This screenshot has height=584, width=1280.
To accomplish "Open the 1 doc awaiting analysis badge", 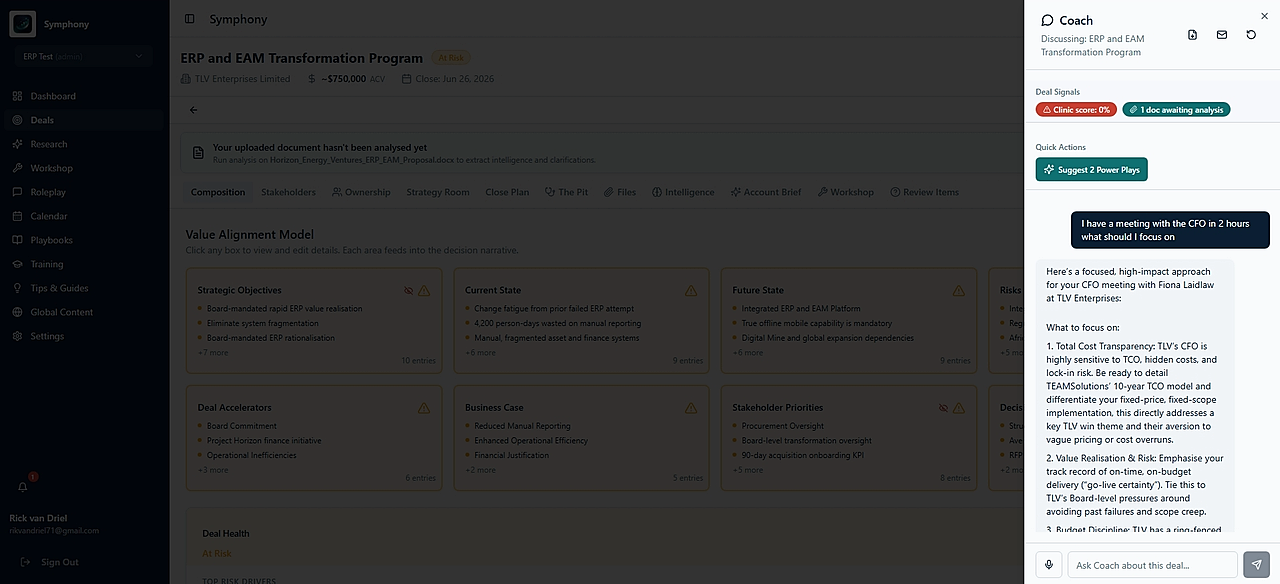I will [1176, 110].
